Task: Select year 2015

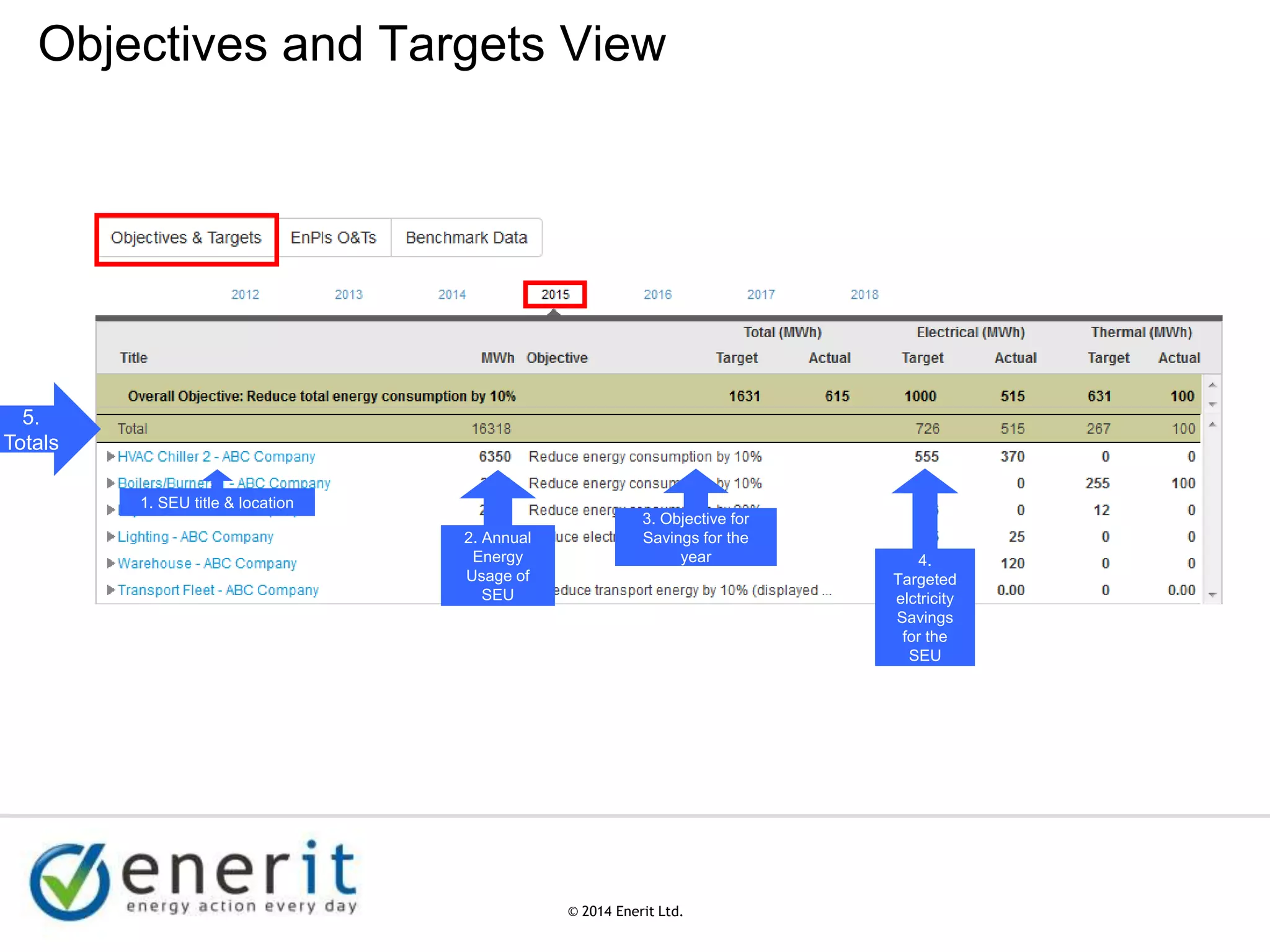Action: click(x=555, y=294)
